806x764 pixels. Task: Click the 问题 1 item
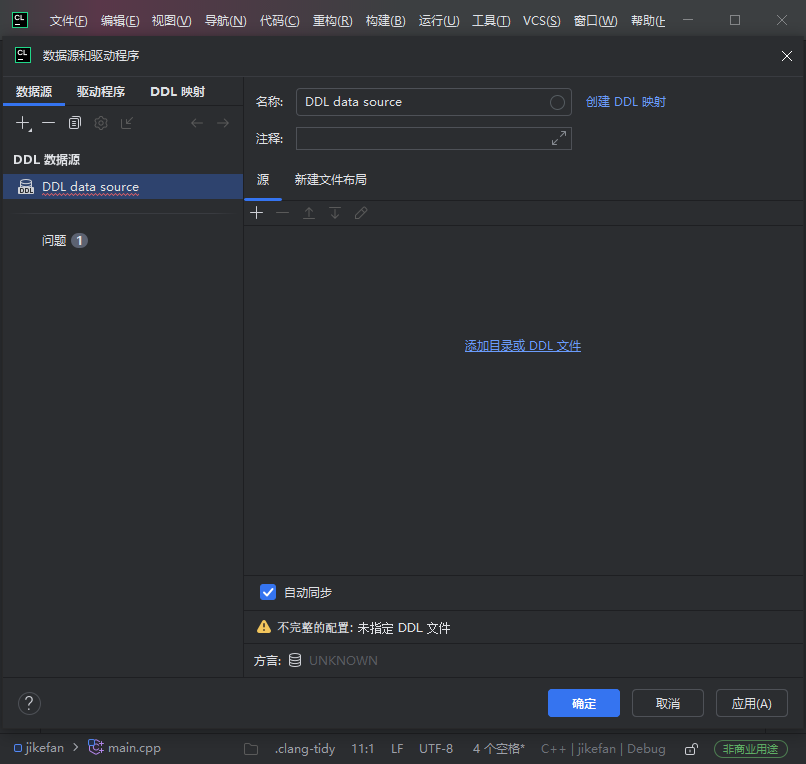click(x=65, y=241)
